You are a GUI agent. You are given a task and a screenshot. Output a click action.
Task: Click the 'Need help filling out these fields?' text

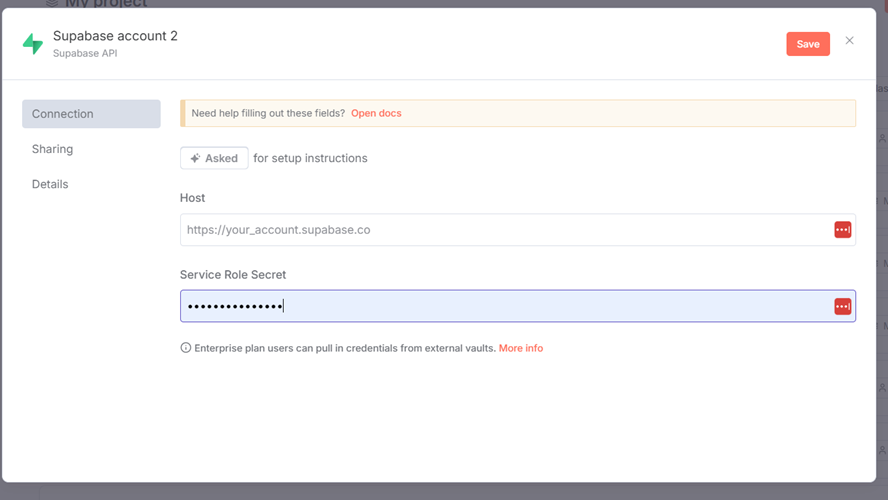tap(268, 113)
